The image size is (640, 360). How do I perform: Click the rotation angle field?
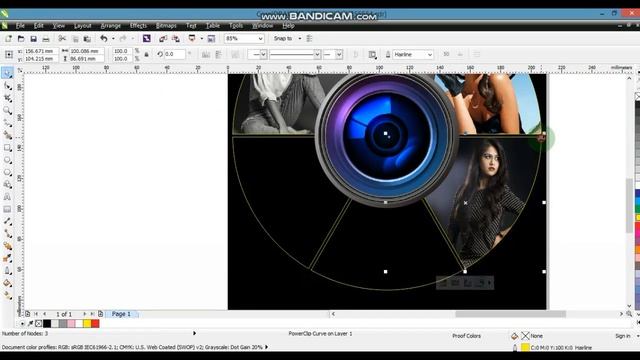(x=175, y=54)
